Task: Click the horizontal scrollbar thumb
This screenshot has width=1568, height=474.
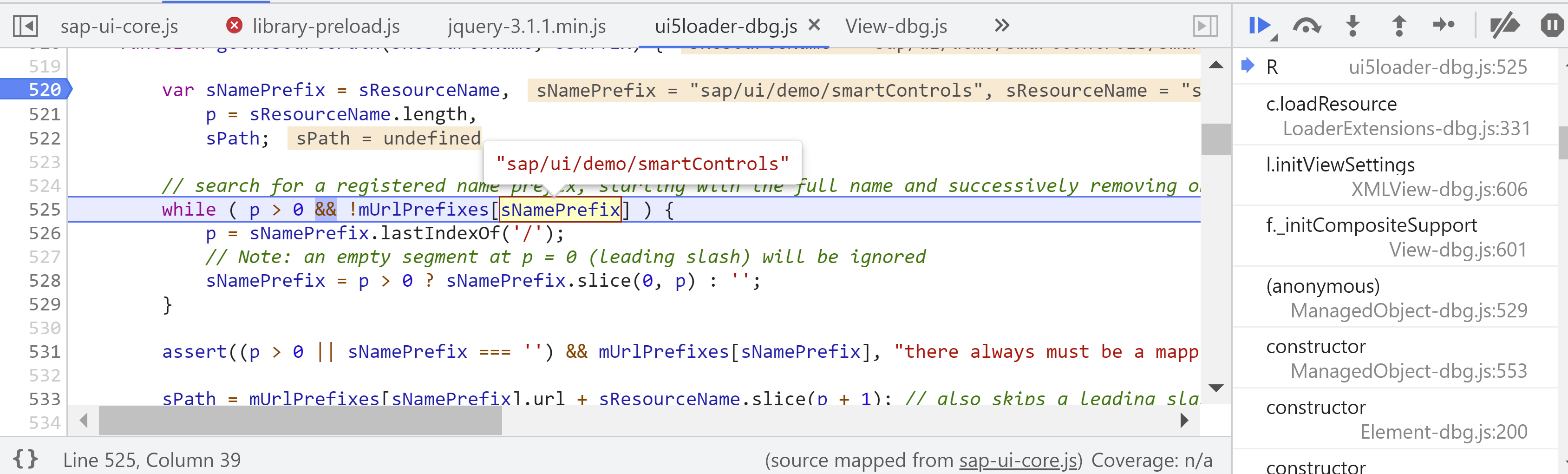Action: pyautogui.click(x=300, y=421)
